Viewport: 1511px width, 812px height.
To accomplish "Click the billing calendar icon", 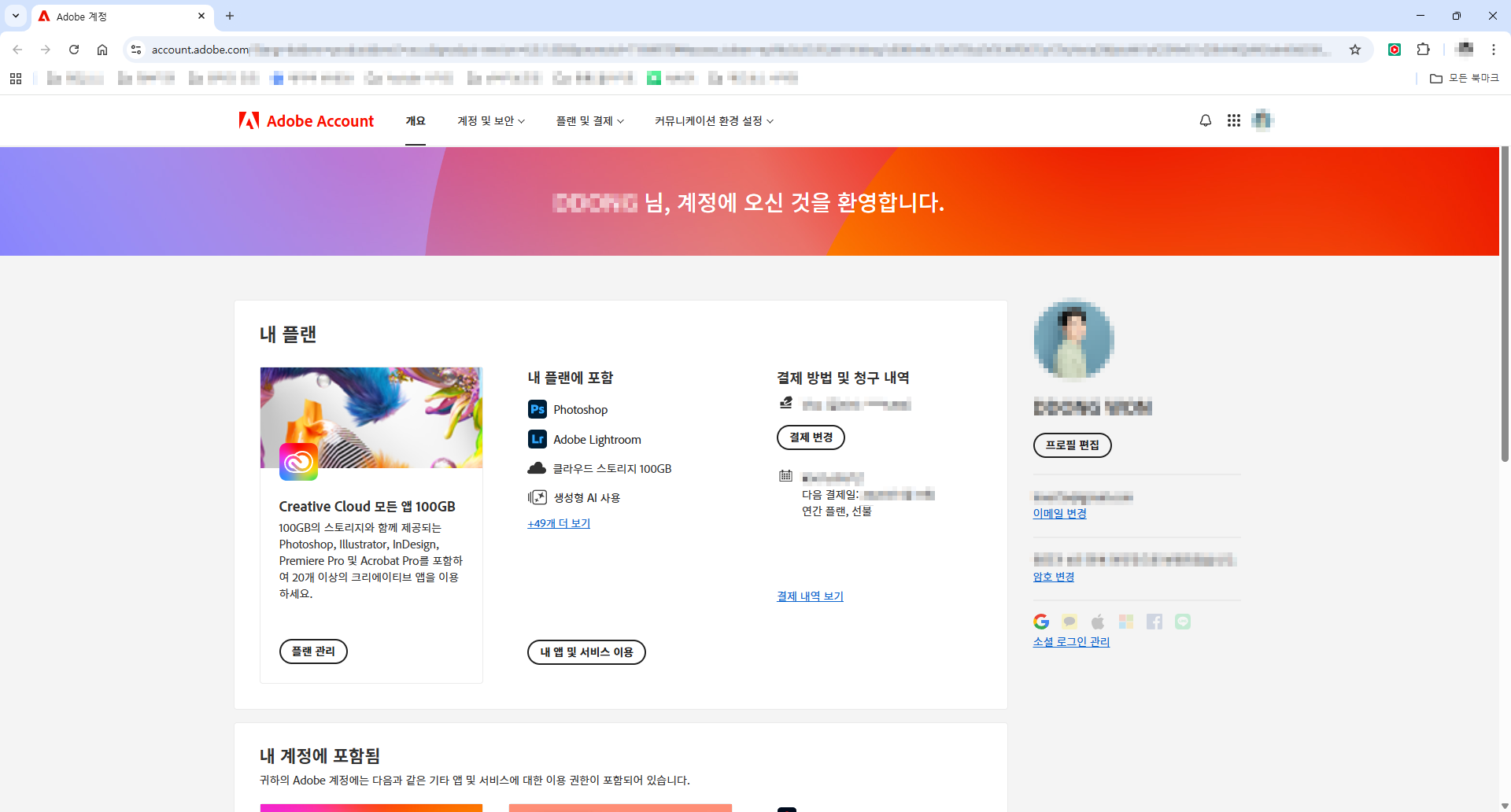I will tap(785, 475).
